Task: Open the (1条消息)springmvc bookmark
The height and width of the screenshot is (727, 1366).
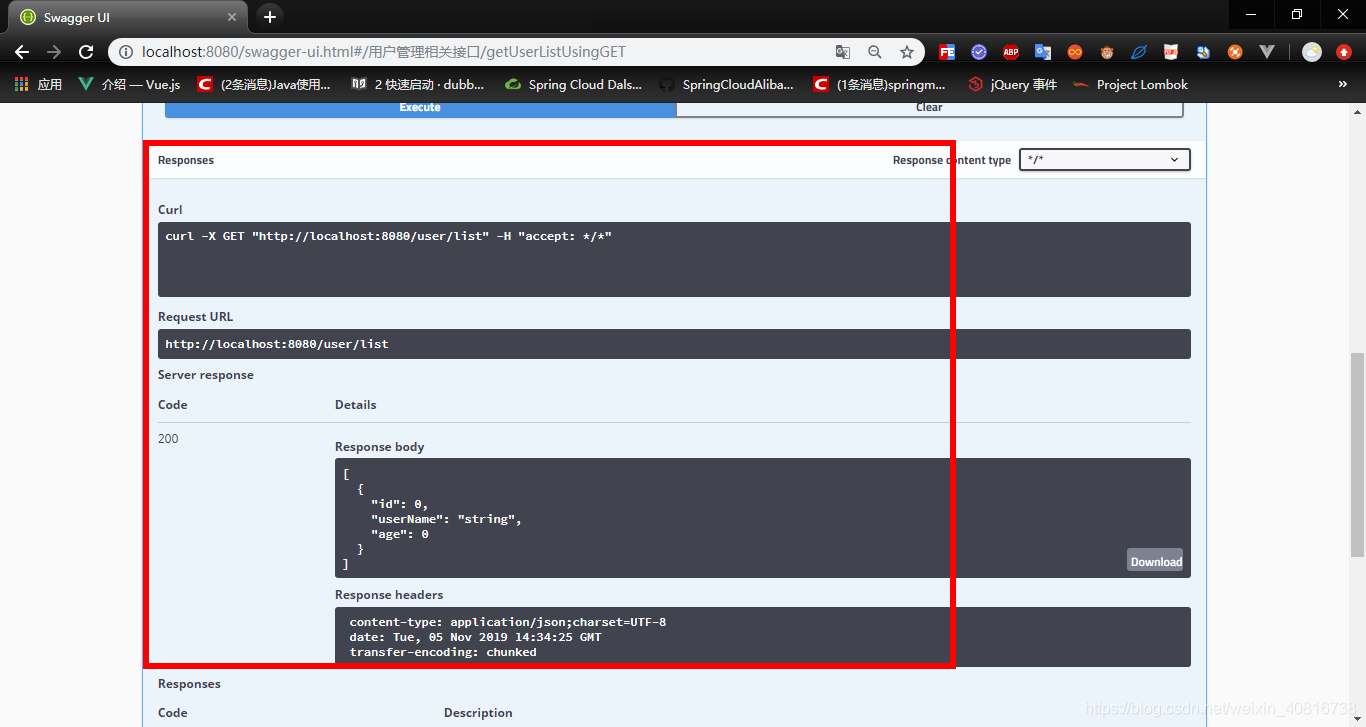Action: pos(880,85)
